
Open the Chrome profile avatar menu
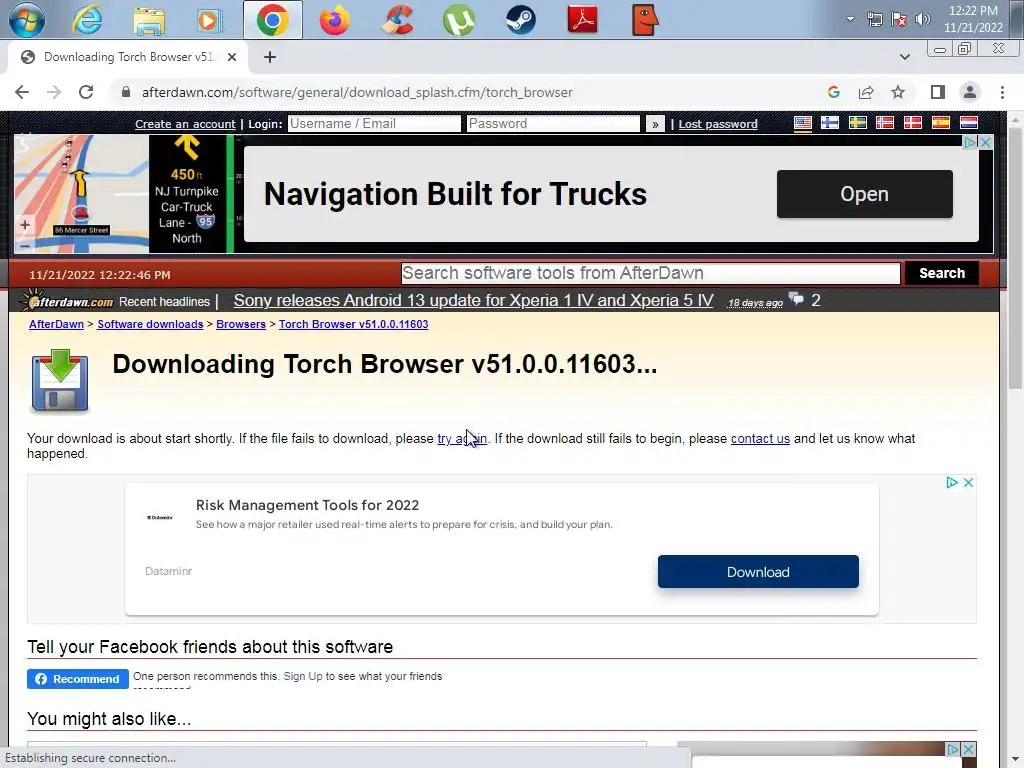tap(970, 92)
